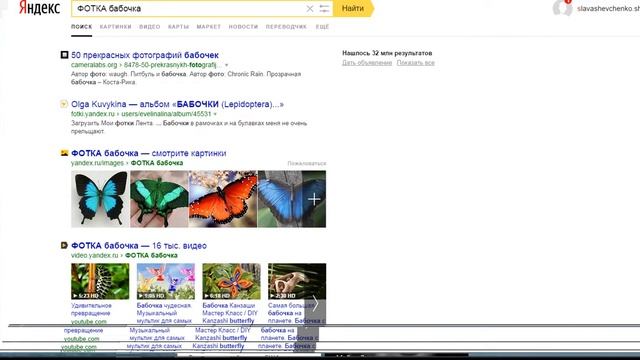Open video title Удивительное превращение

pyautogui.click(x=91, y=309)
